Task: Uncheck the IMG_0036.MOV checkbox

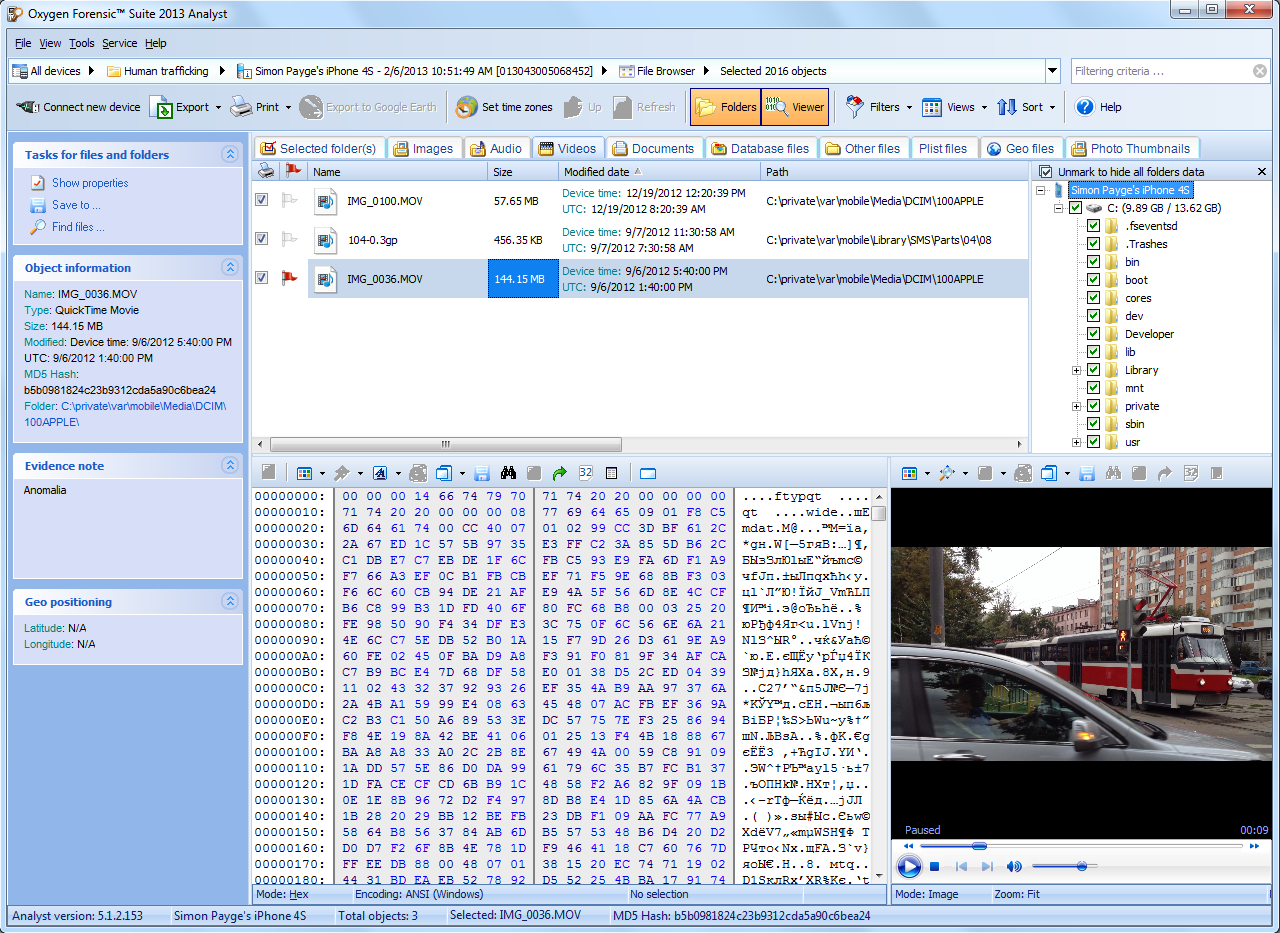Action: (262, 278)
